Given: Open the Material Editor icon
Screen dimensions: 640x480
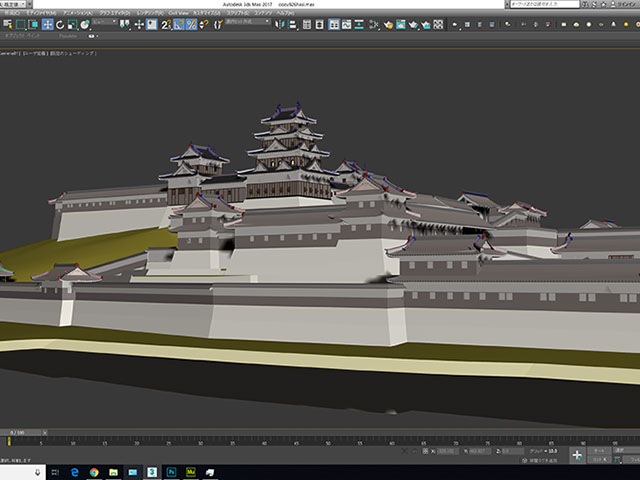Looking at the screenshot, I should click(x=374, y=24).
